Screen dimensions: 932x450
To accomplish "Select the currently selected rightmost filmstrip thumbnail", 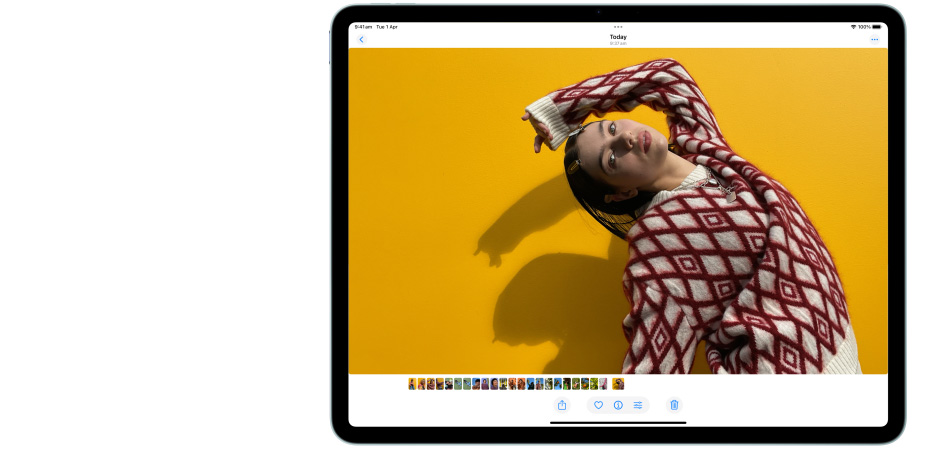I will click(x=619, y=384).
